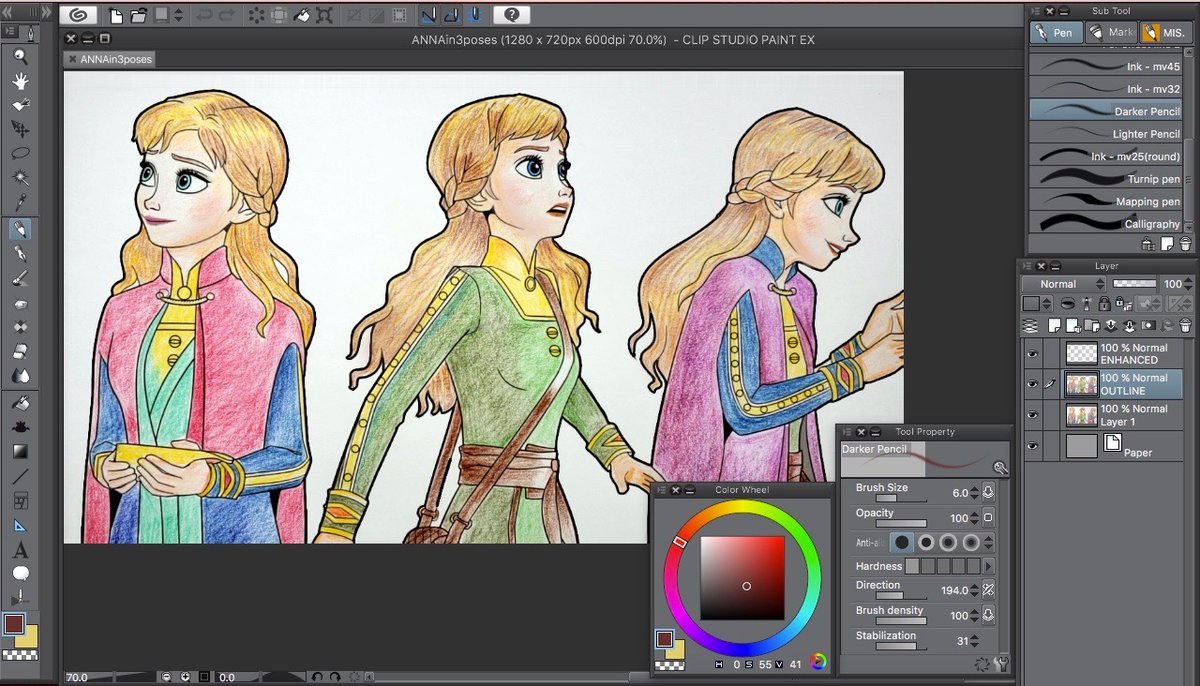Open the Clip Studio launcher spiral icon

(79, 15)
